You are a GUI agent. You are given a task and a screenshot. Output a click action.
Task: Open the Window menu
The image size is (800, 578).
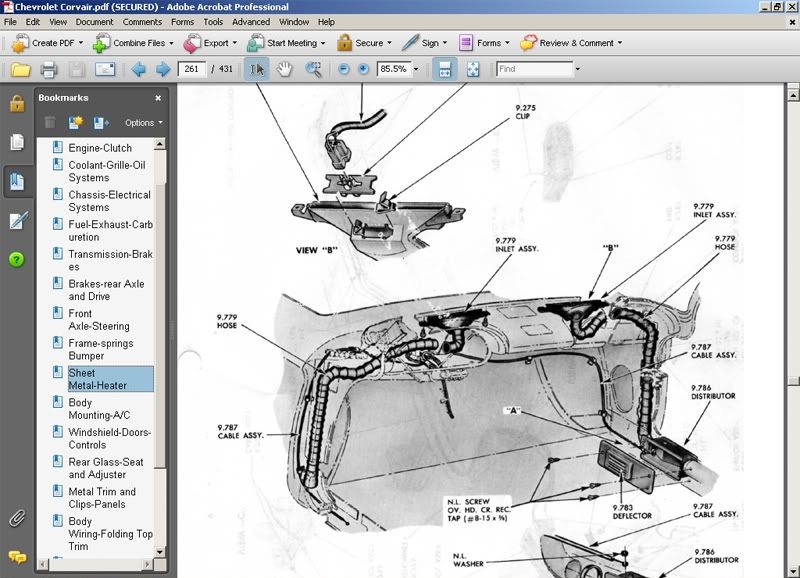294,22
